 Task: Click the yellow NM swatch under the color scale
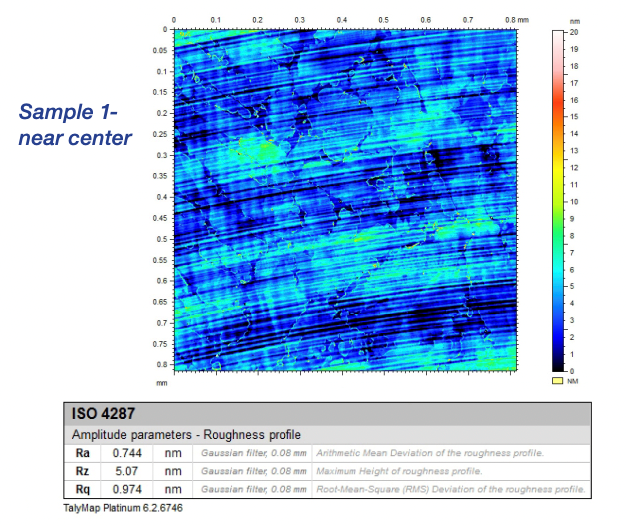click(x=559, y=381)
